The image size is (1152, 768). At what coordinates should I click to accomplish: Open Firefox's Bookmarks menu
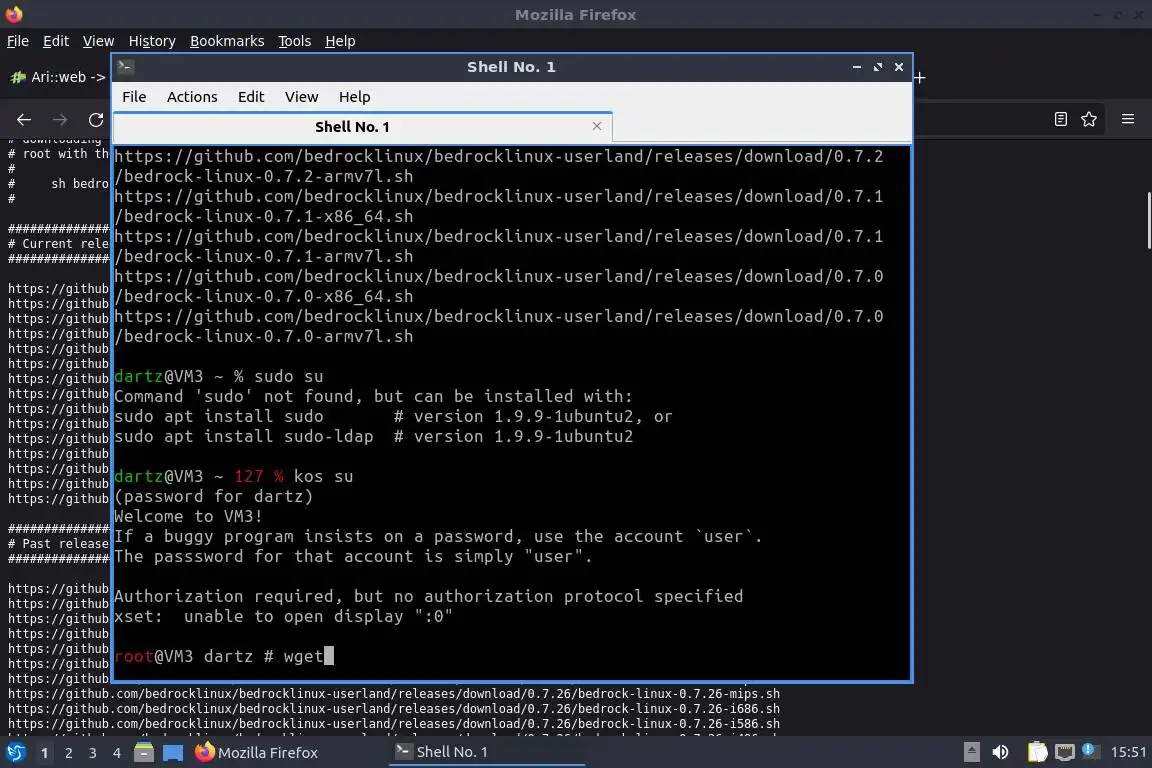[x=227, y=41]
